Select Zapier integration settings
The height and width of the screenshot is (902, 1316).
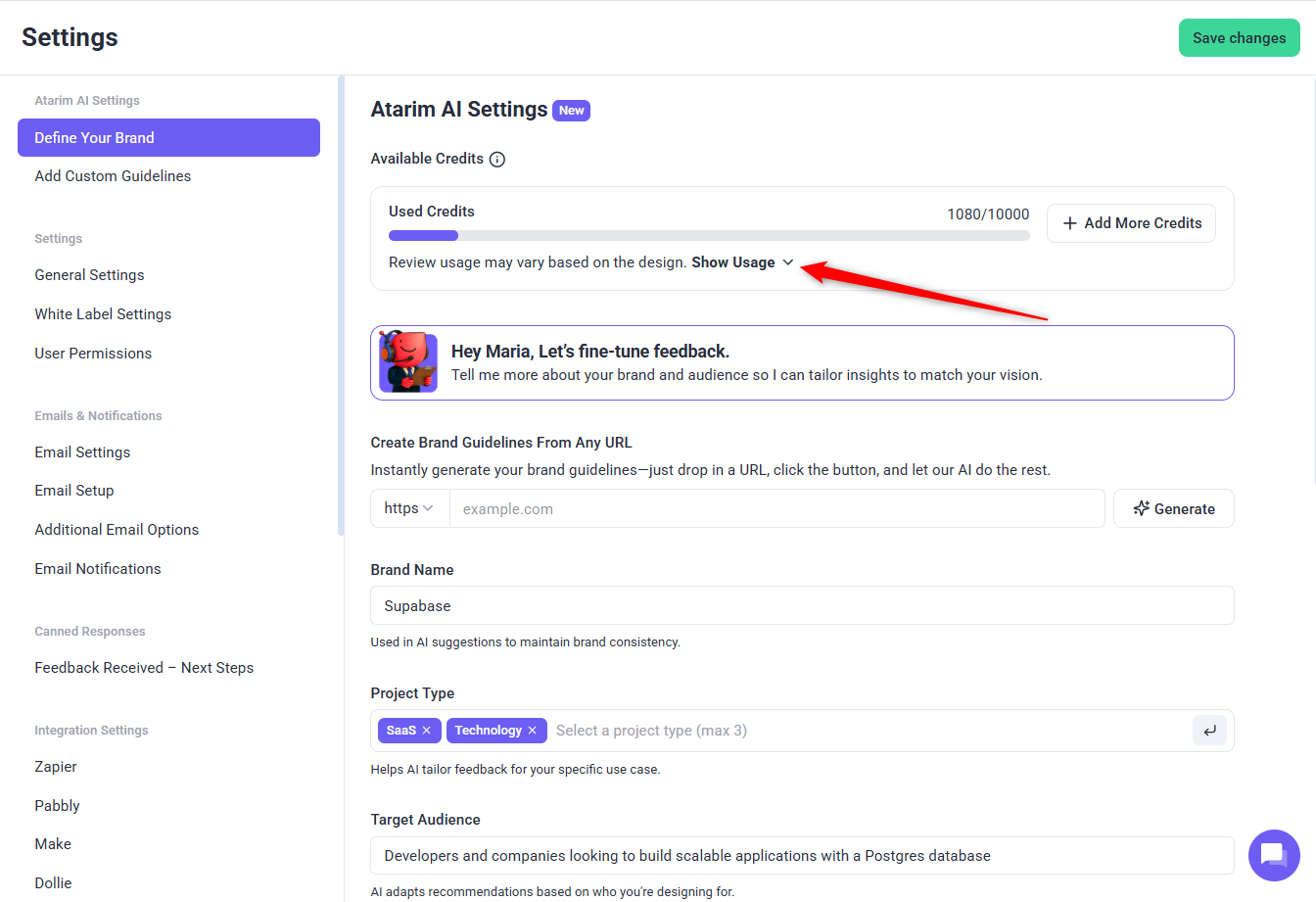pos(56,767)
